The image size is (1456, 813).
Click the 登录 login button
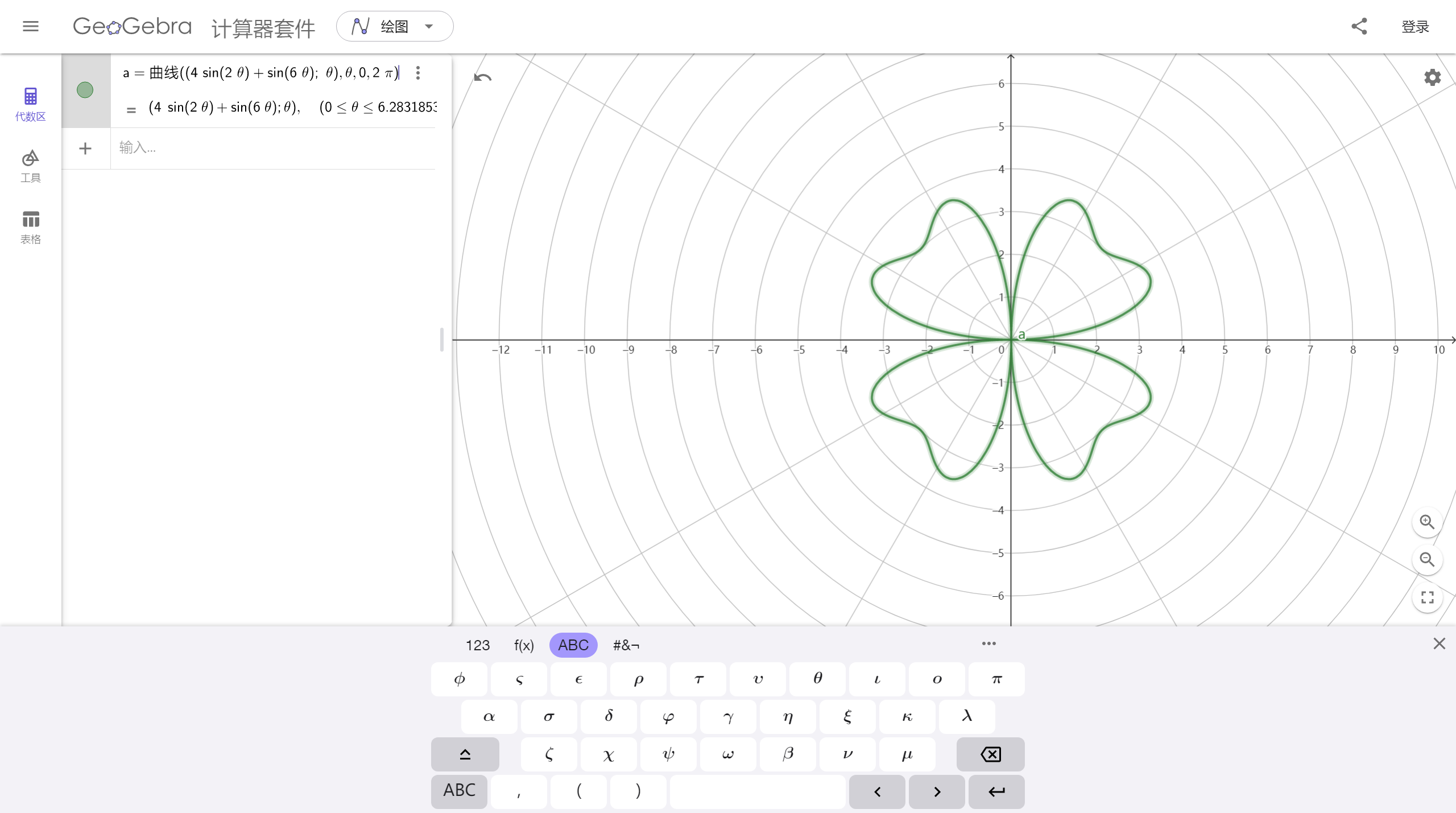1415,27
